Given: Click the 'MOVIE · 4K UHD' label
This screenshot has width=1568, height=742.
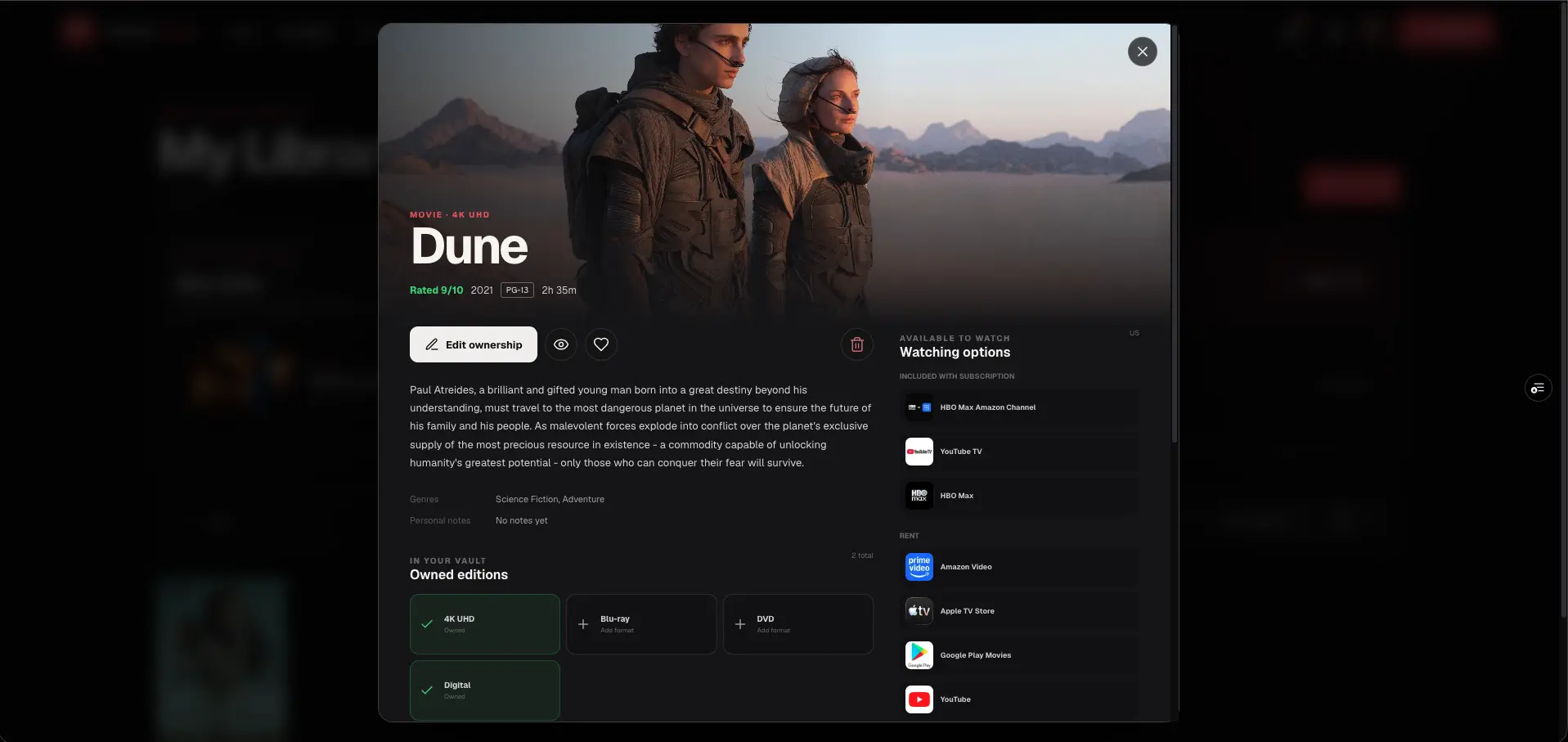Looking at the screenshot, I should pos(450,214).
